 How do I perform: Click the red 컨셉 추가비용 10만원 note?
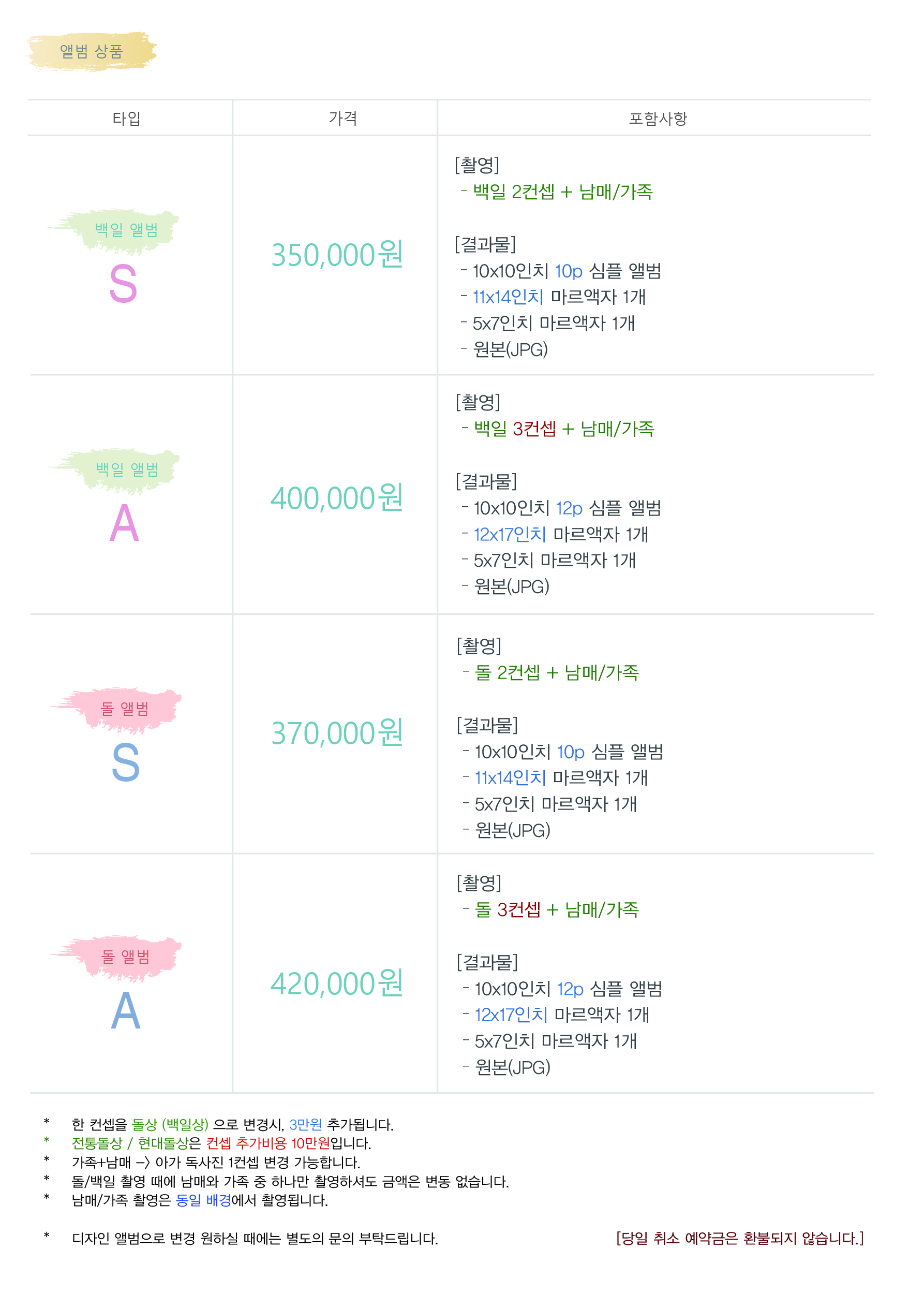[x=267, y=1143]
